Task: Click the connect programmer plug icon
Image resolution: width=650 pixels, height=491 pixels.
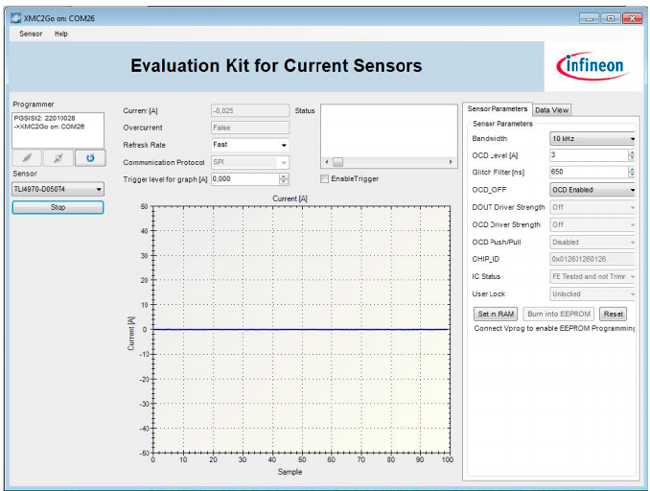Action: [27, 158]
